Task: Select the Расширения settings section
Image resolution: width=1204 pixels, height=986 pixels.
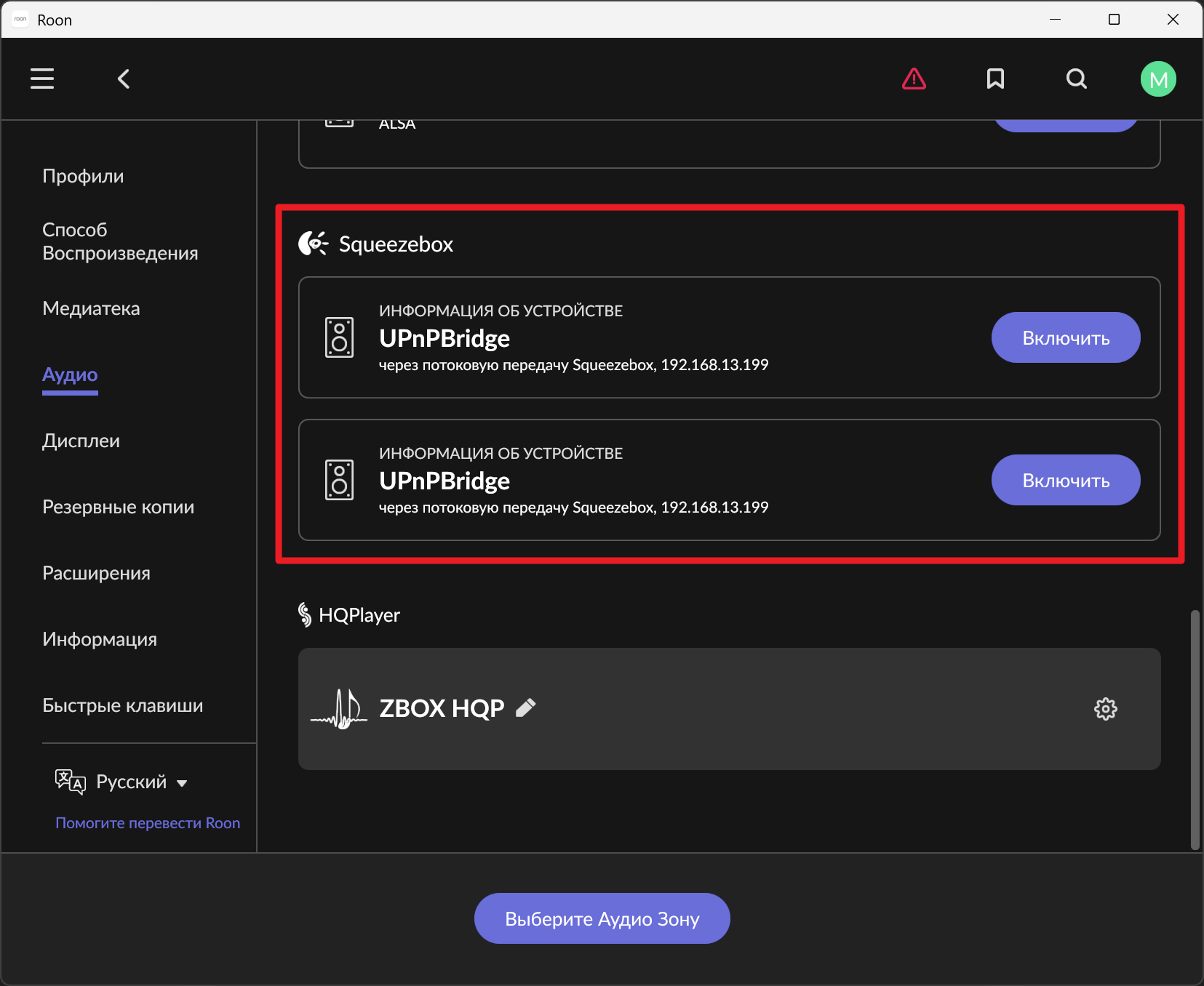Action: click(96, 573)
